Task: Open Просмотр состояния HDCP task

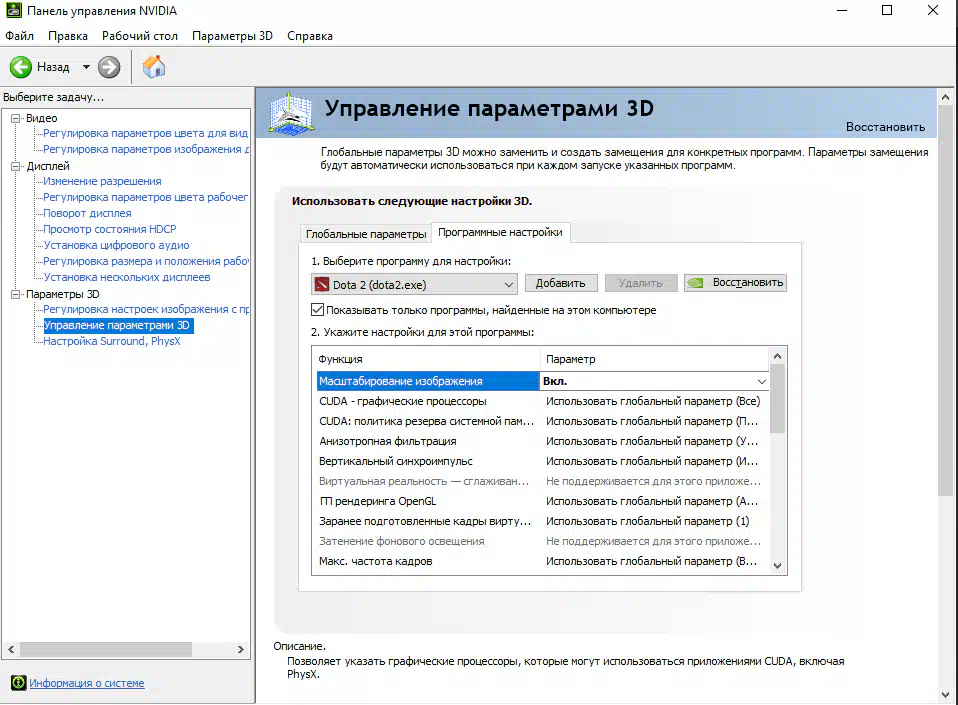Action: 109,229
